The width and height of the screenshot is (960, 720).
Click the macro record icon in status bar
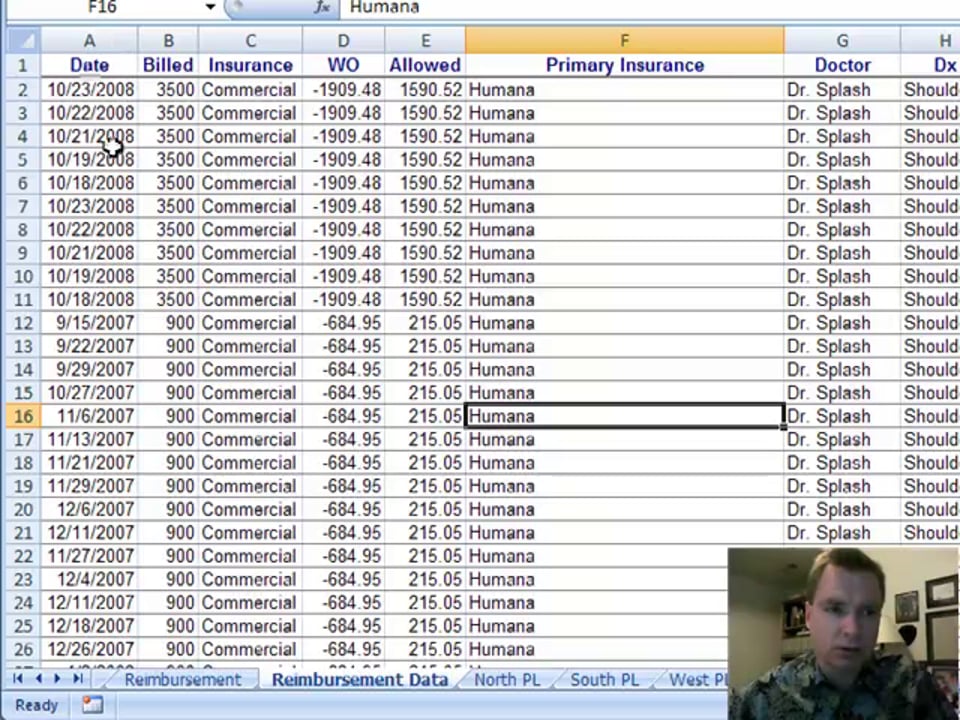pos(92,705)
